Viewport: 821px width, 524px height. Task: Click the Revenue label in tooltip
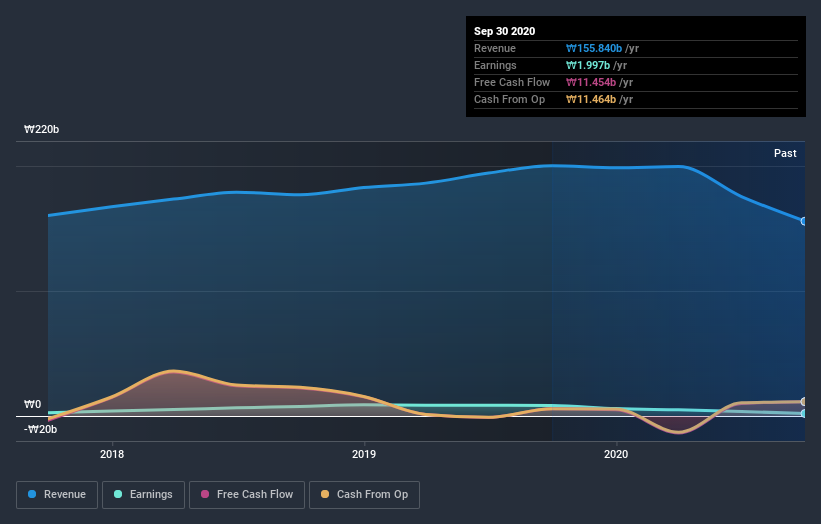point(495,48)
